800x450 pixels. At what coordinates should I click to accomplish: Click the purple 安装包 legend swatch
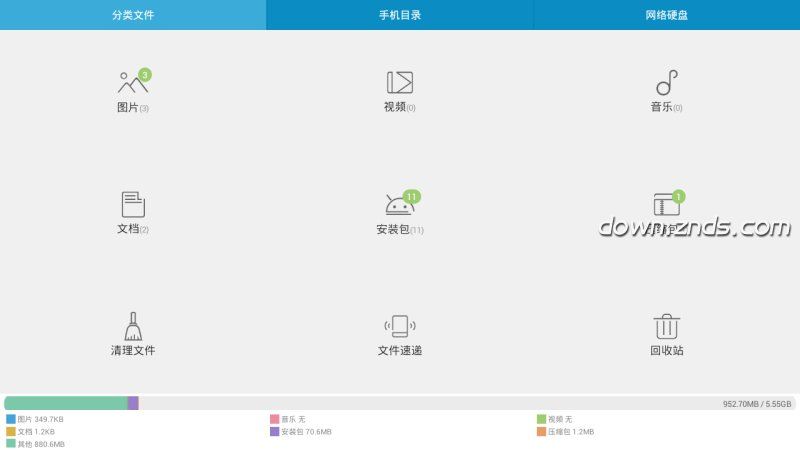(274, 432)
